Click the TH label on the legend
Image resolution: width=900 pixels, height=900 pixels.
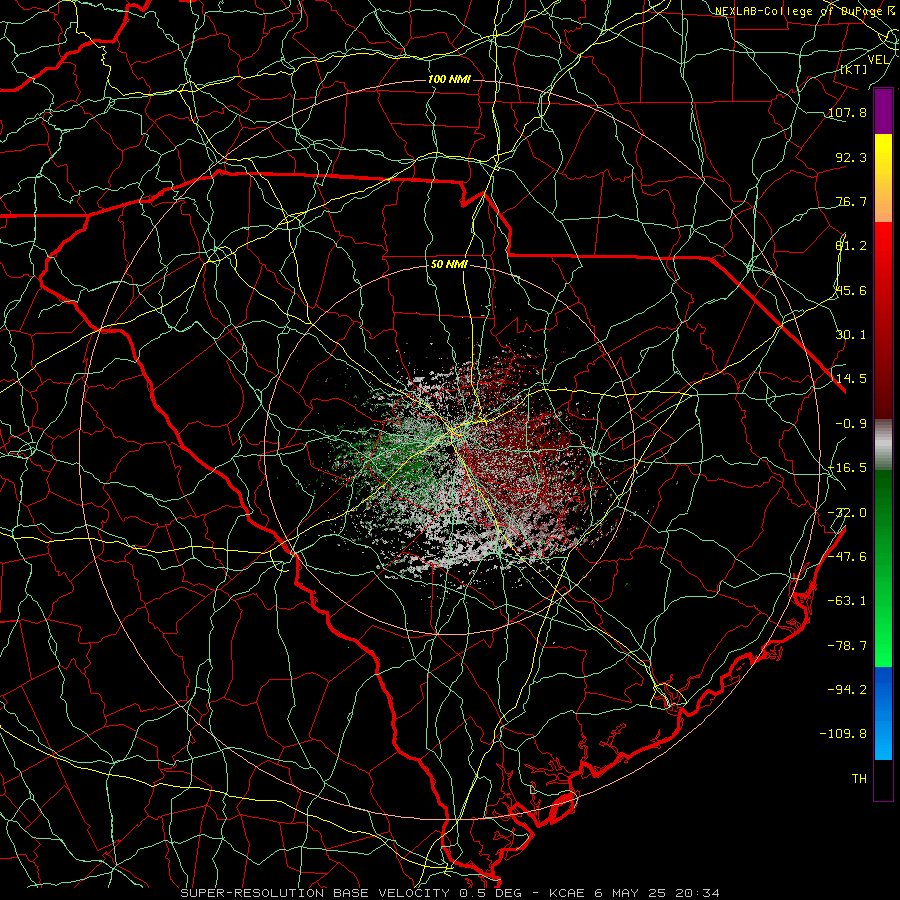pos(859,779)
